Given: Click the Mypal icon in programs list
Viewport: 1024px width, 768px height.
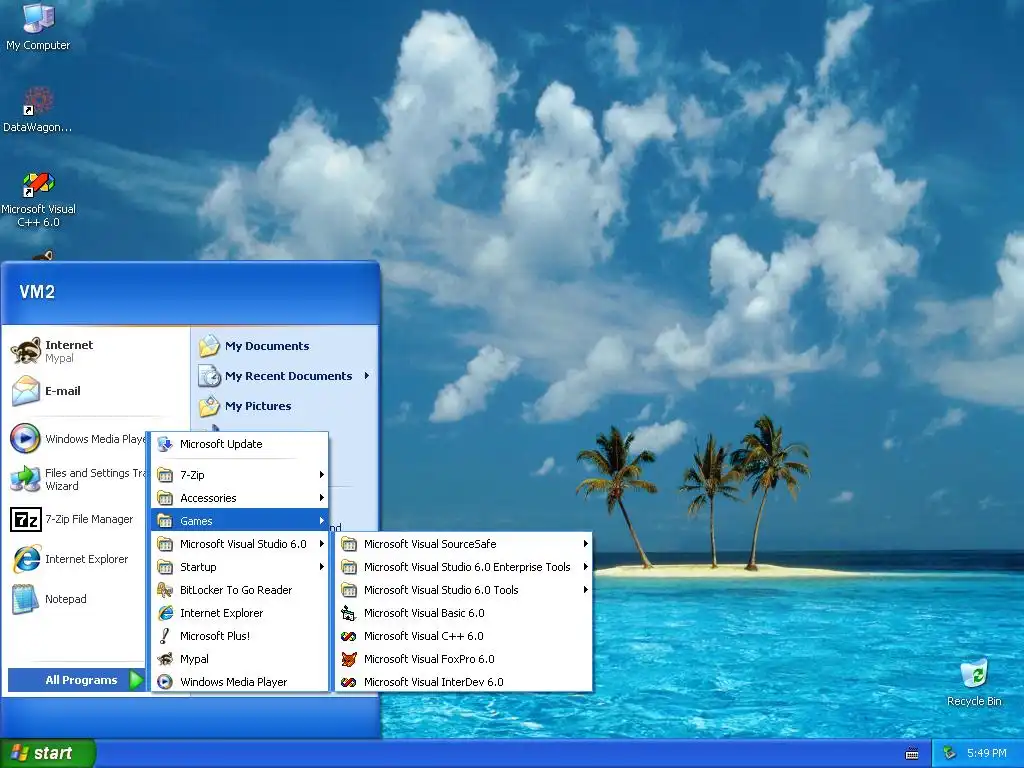Looking at the screenshot, I should tap(165, 659).
